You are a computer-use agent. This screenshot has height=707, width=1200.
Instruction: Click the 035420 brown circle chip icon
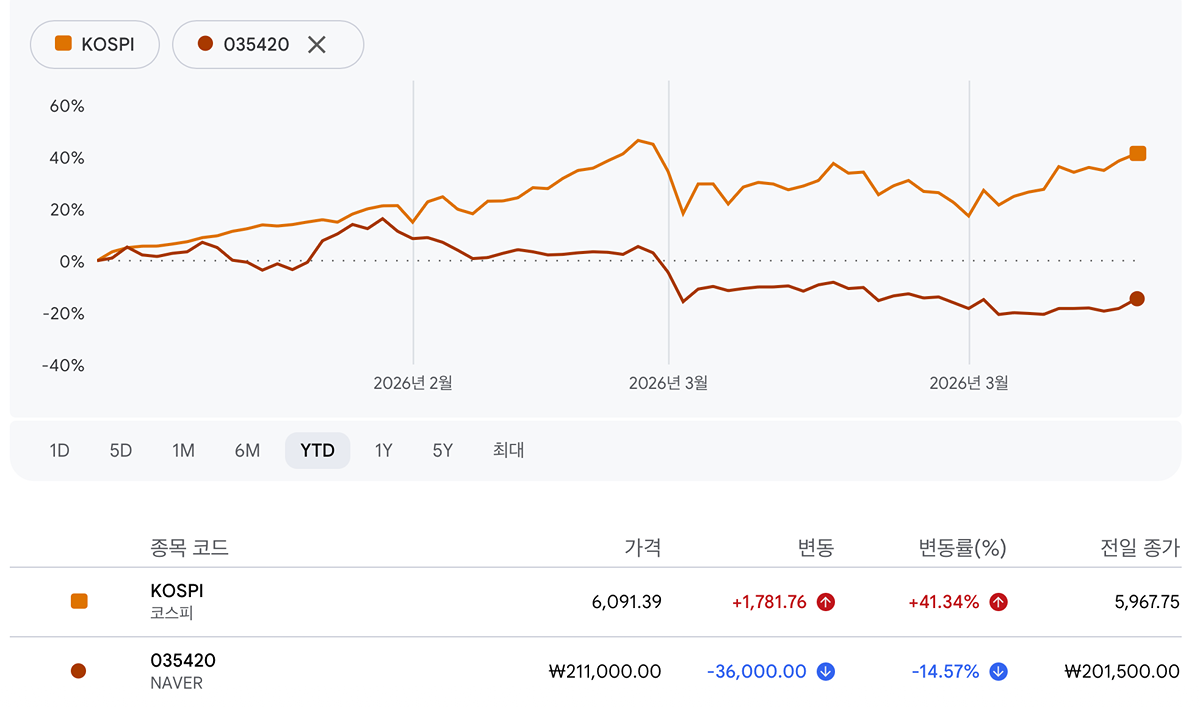point(205,44)
